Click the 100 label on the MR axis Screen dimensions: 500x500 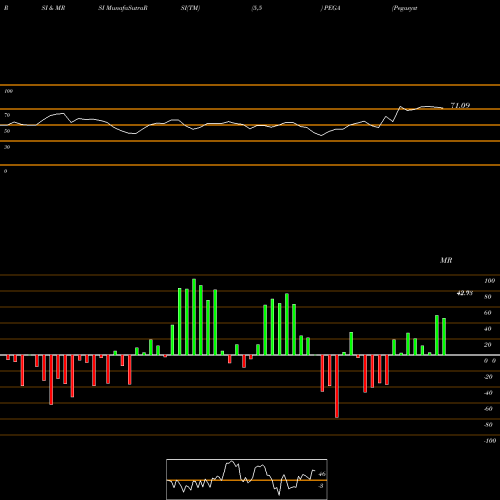point(489,281)
